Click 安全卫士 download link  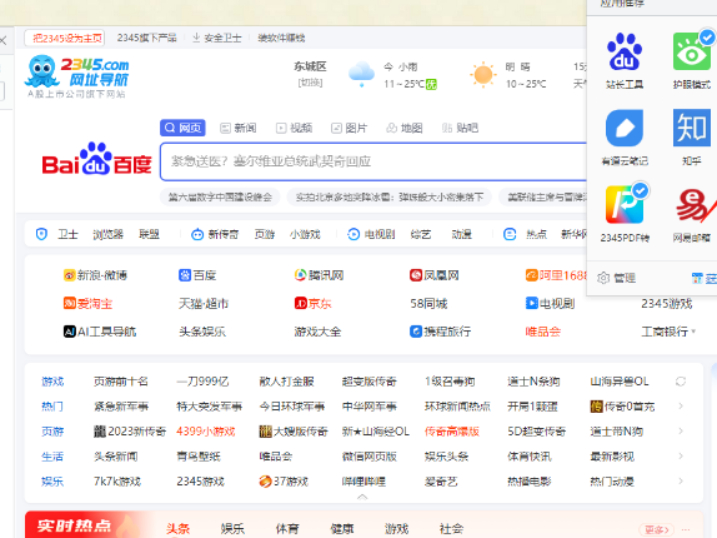click(x=217, y=38)
